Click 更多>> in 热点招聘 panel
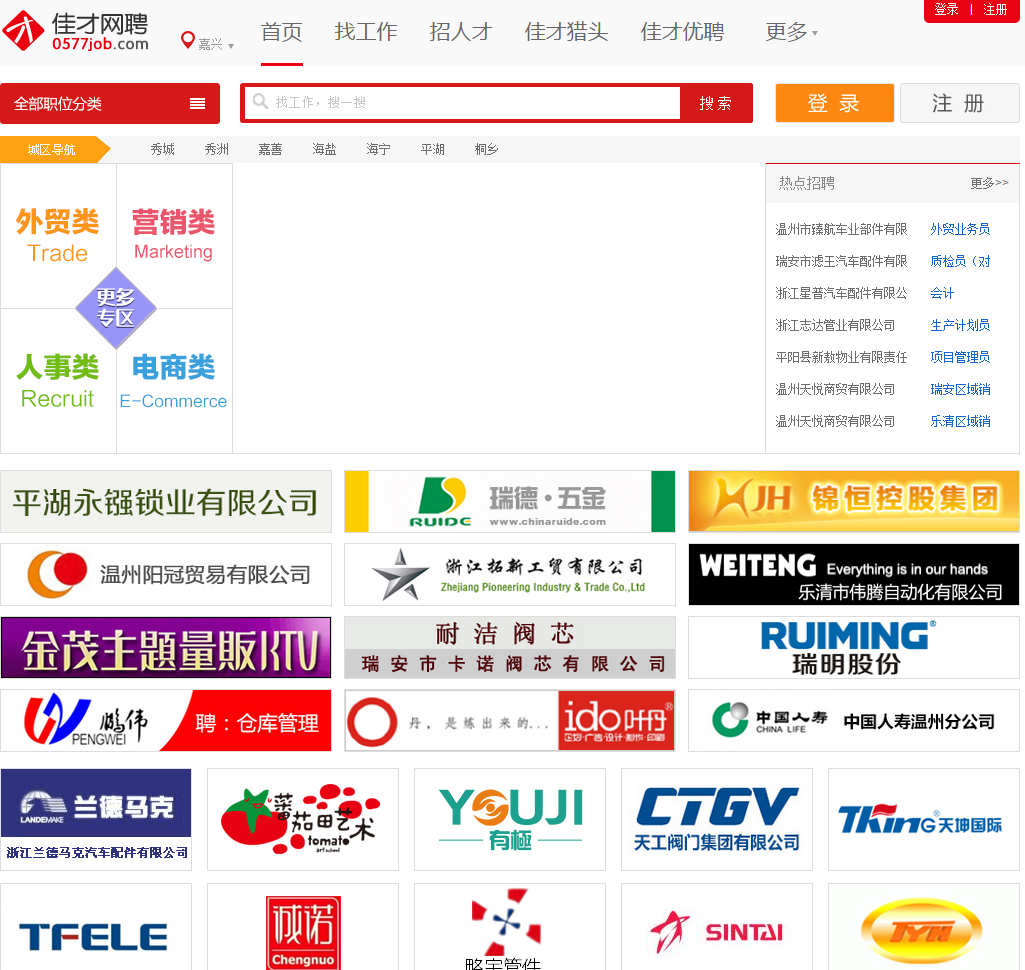 click(x=989, y=183)
